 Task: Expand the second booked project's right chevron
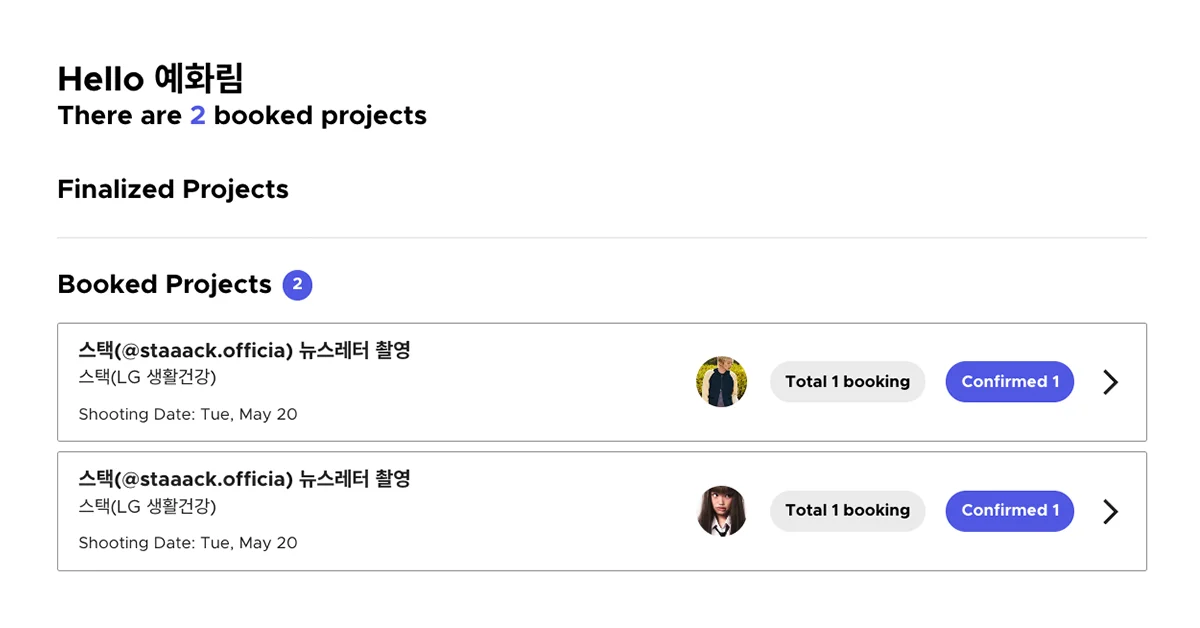[1110, 512]
